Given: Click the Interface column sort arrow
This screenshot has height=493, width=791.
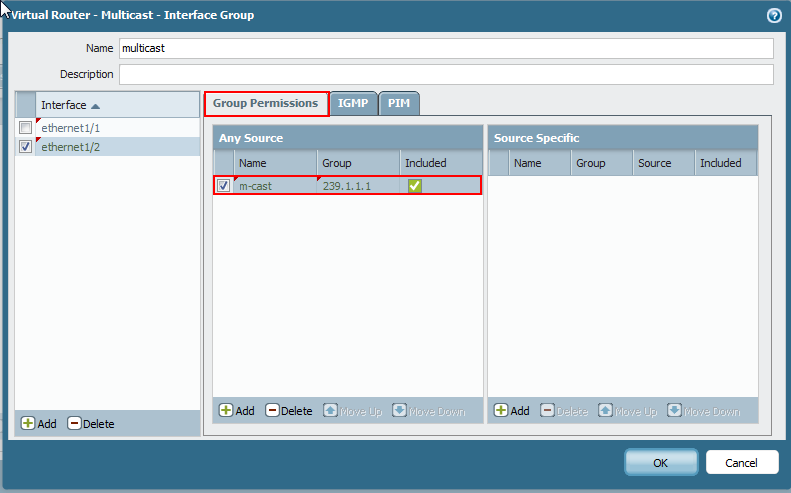Looking at the screenshot, I should [x=95, y=106].
